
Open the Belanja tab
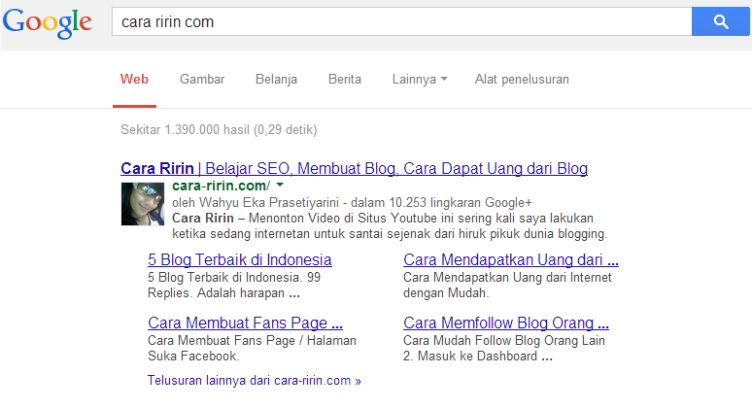click(x=276, y=80)
